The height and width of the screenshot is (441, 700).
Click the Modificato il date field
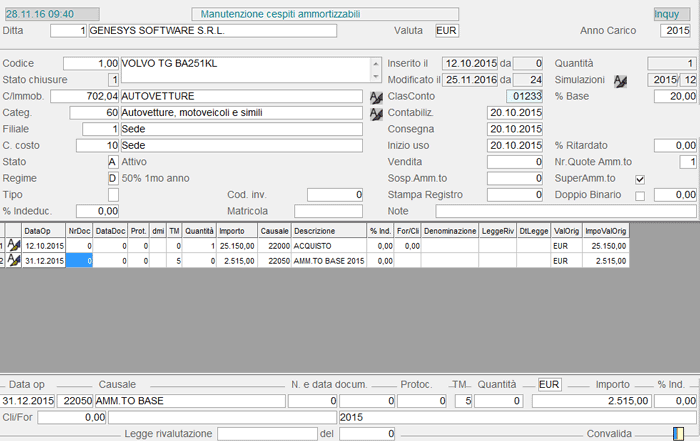[470, 80]
